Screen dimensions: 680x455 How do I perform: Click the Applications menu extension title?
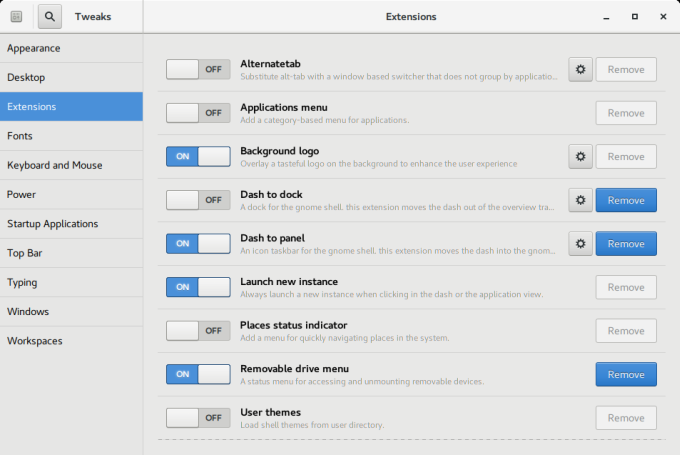(x=284, y=108)
